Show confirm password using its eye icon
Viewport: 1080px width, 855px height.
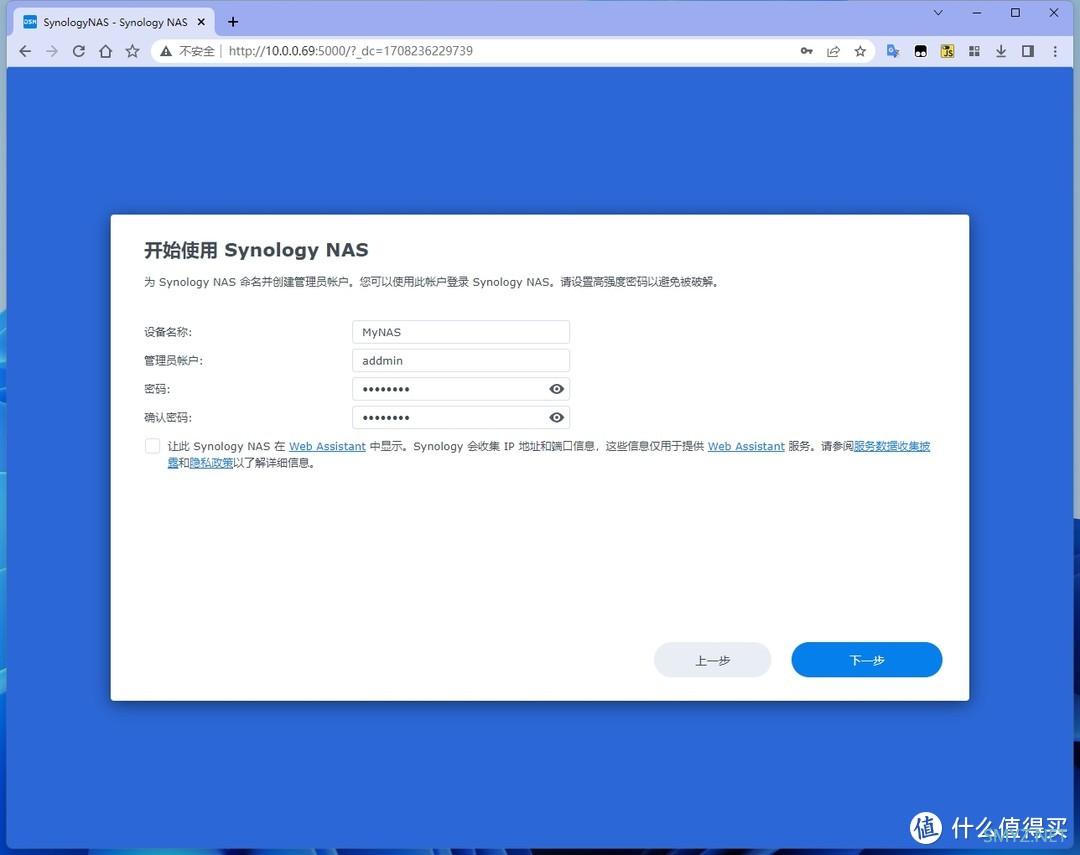click(557, 418)
